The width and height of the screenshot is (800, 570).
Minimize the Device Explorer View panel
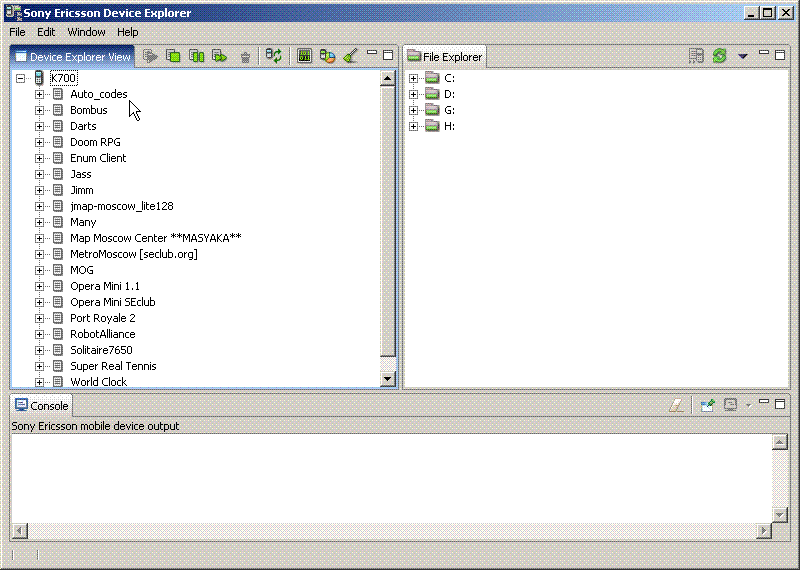pos(372,53)
